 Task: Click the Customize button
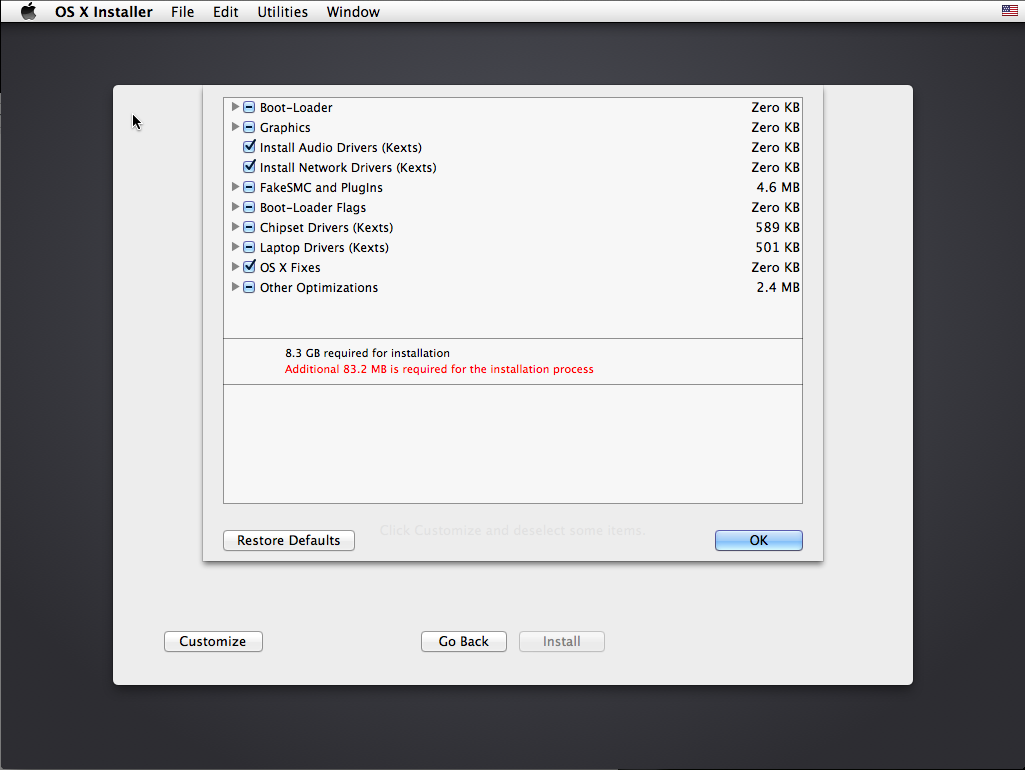click(213, 641)
